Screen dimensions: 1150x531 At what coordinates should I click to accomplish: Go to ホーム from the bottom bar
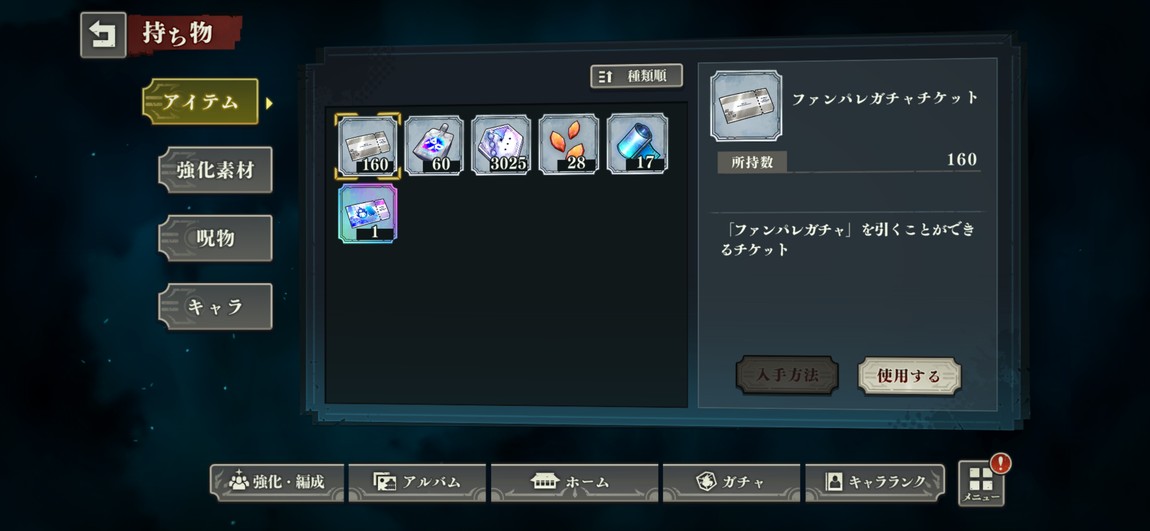(574, 483)
